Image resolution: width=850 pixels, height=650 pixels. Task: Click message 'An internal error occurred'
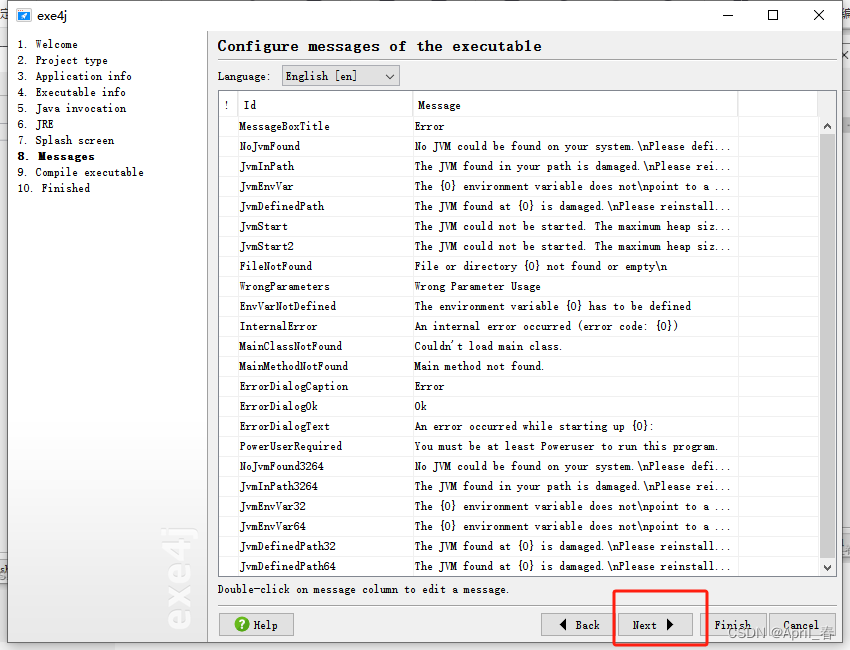point(546,326)
